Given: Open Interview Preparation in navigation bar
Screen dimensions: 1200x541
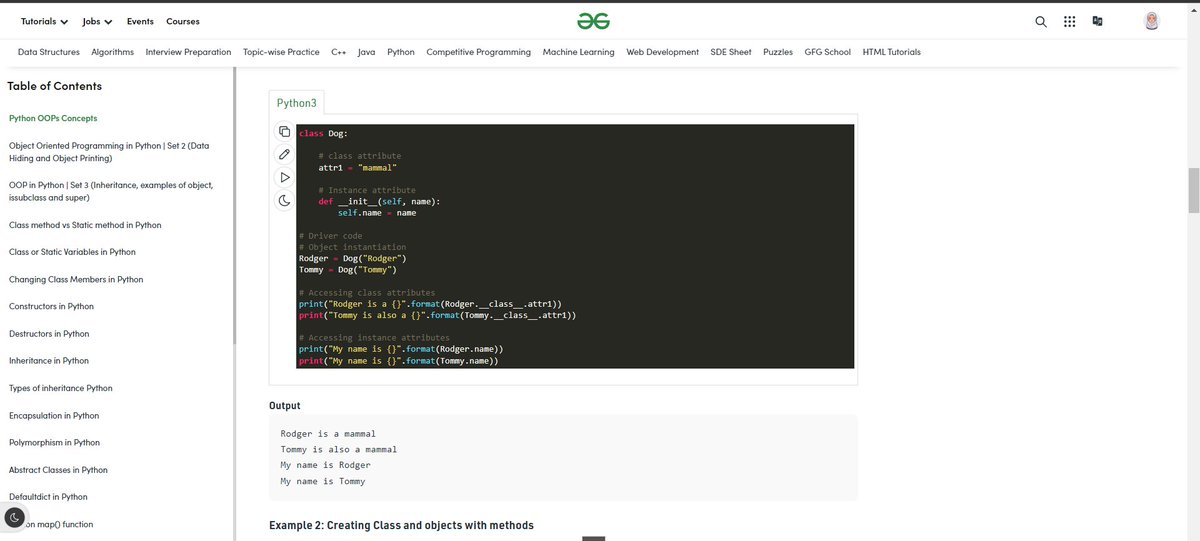Looking at the screenshot, I should 188,52.
